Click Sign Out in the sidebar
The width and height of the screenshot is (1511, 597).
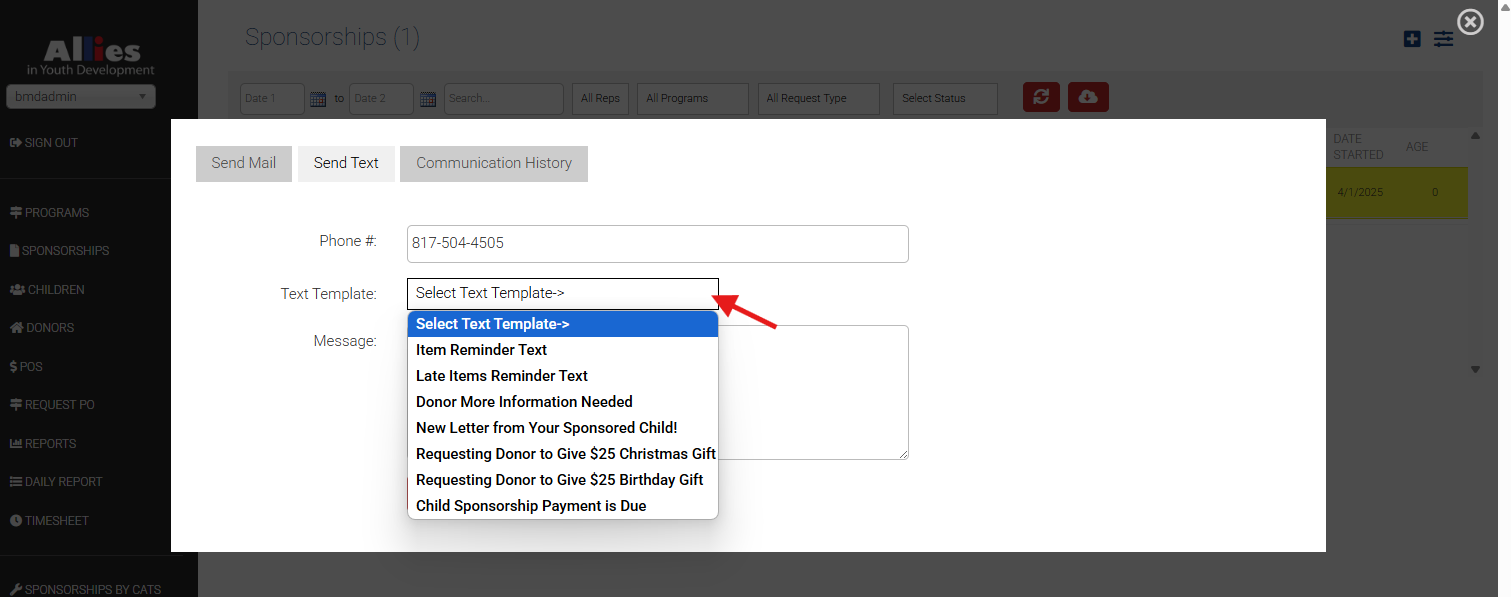pyautogui.click(x=44, y=143)
